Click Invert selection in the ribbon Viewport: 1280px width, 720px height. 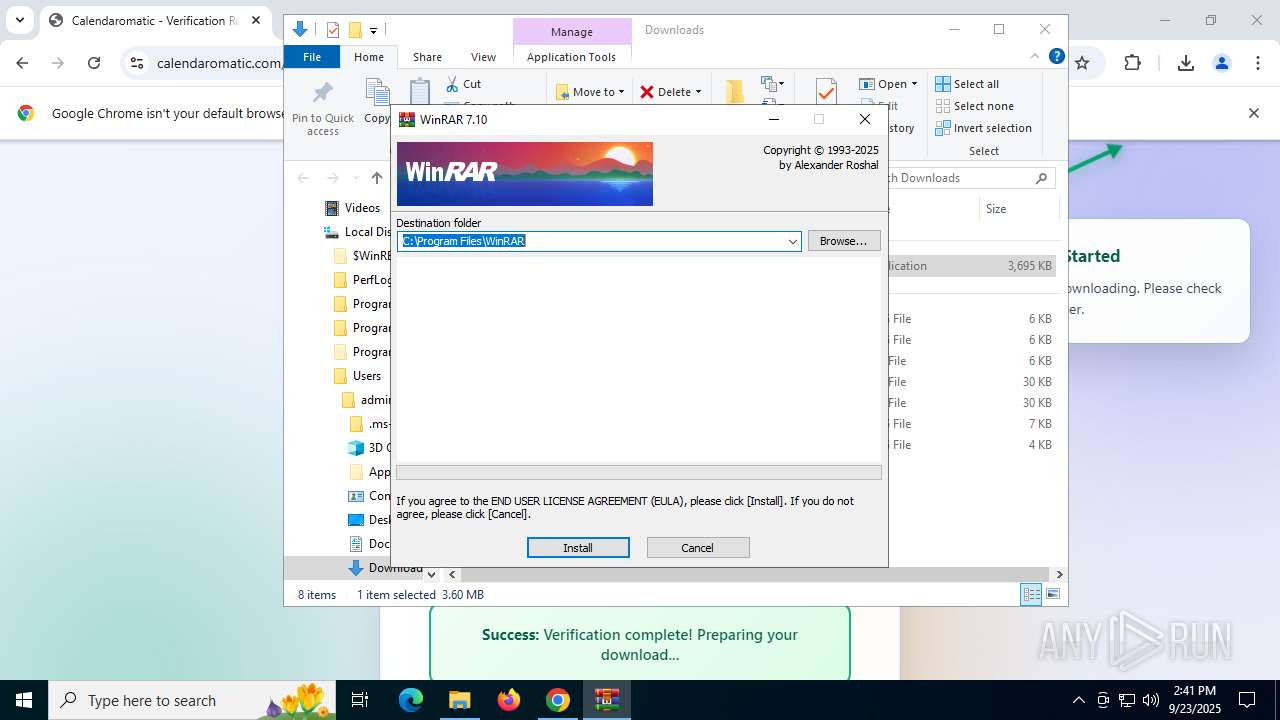click(x=983, y=128)
